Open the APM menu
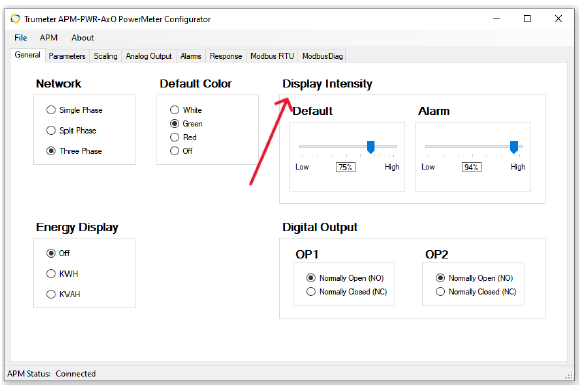 (48, 38)
